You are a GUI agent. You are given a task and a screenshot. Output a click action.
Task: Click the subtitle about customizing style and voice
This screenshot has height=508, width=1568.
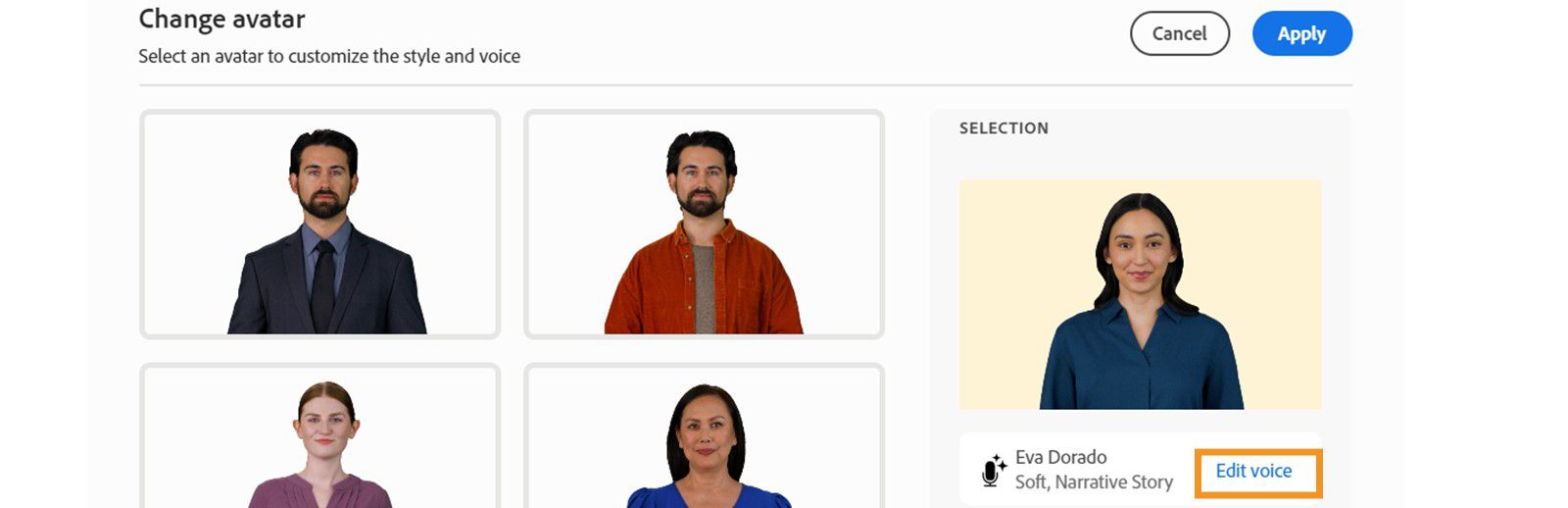(x=329, y=56)
